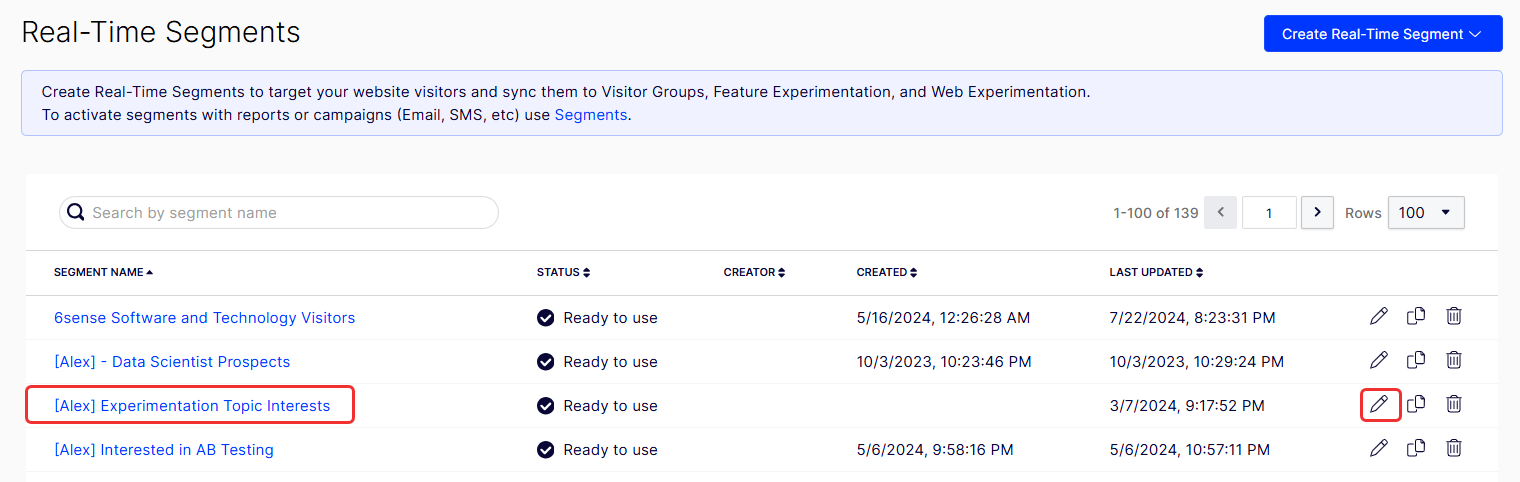This screenshot has height=482, width=1520.
Task: Sort segments by Last Updated column
Action: pyautogui.click(x=1156, y=272)
